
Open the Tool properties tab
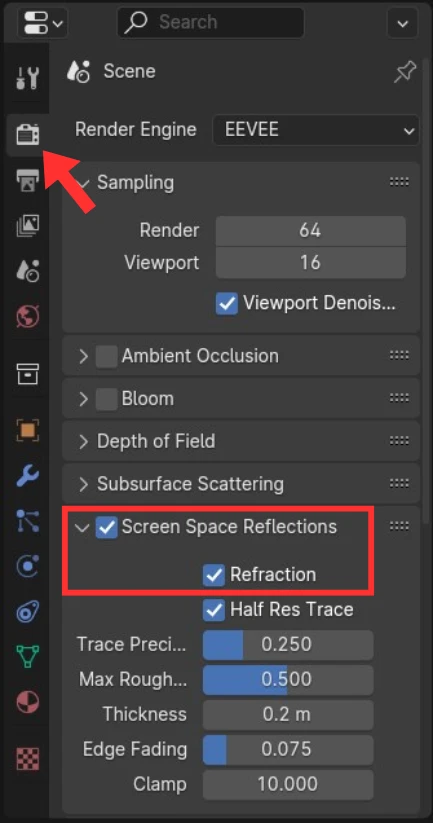pos(27,77)
